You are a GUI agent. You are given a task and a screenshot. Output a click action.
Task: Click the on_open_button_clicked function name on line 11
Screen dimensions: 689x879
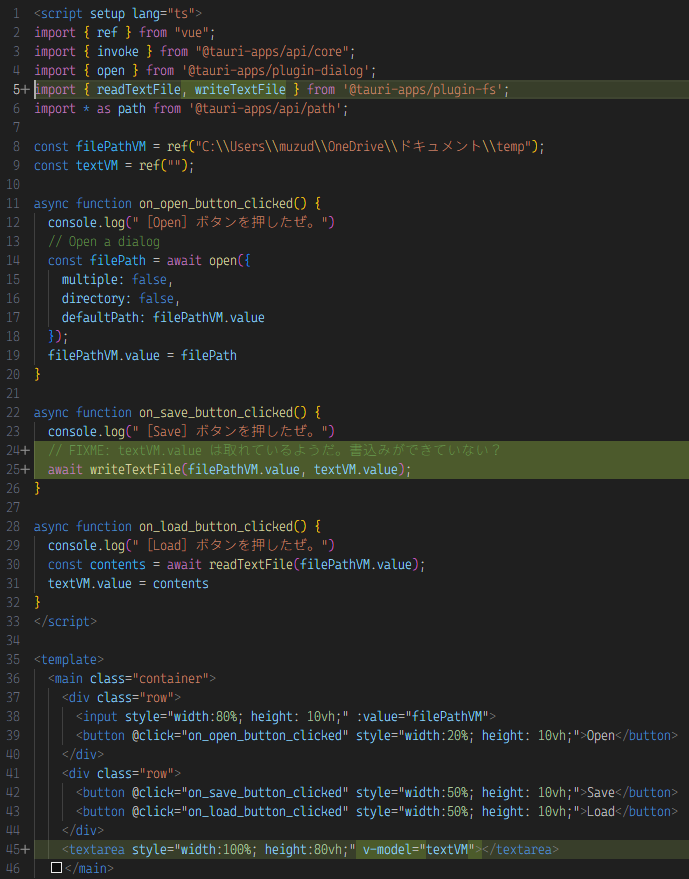tap(216, 203)
